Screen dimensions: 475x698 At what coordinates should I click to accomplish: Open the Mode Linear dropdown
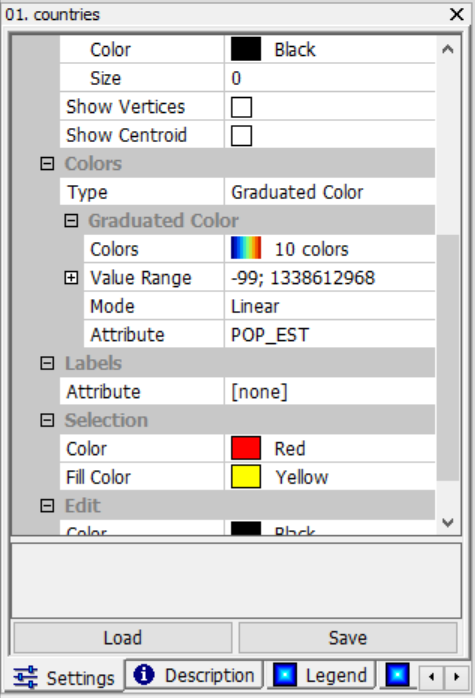330,306
